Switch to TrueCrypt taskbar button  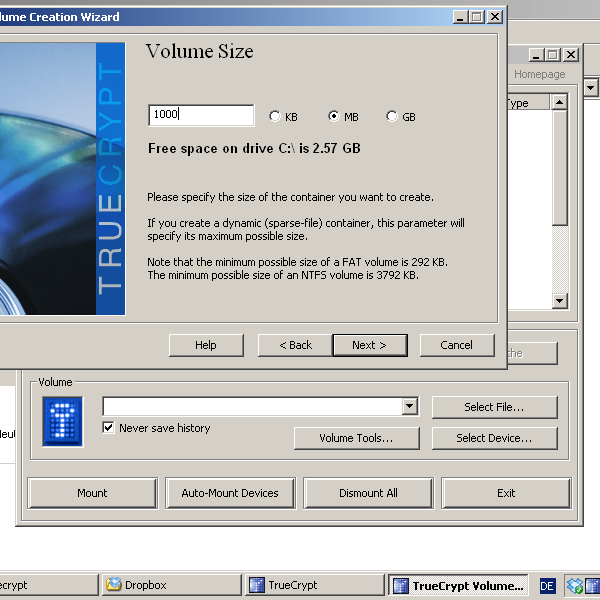tap(315, 585)
